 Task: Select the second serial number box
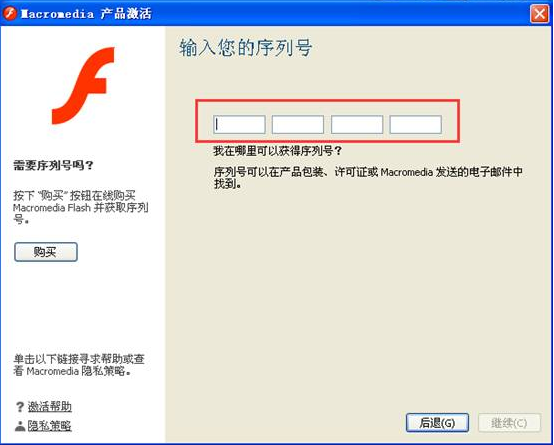(298, 124)
